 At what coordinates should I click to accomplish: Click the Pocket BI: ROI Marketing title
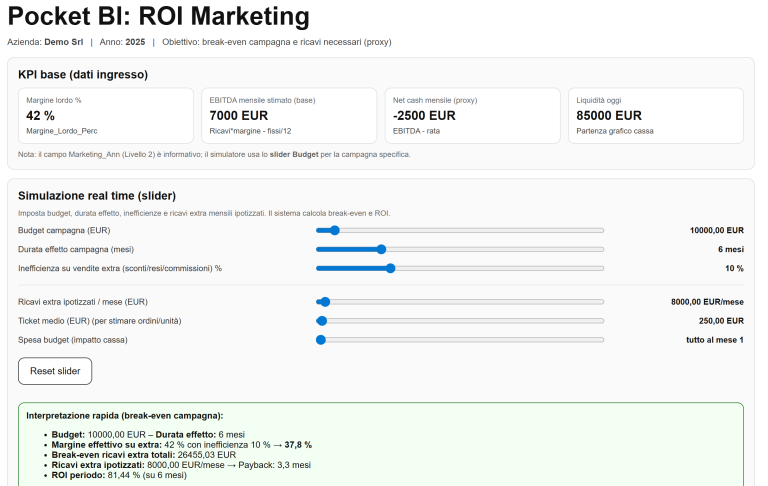click(158, 17)
